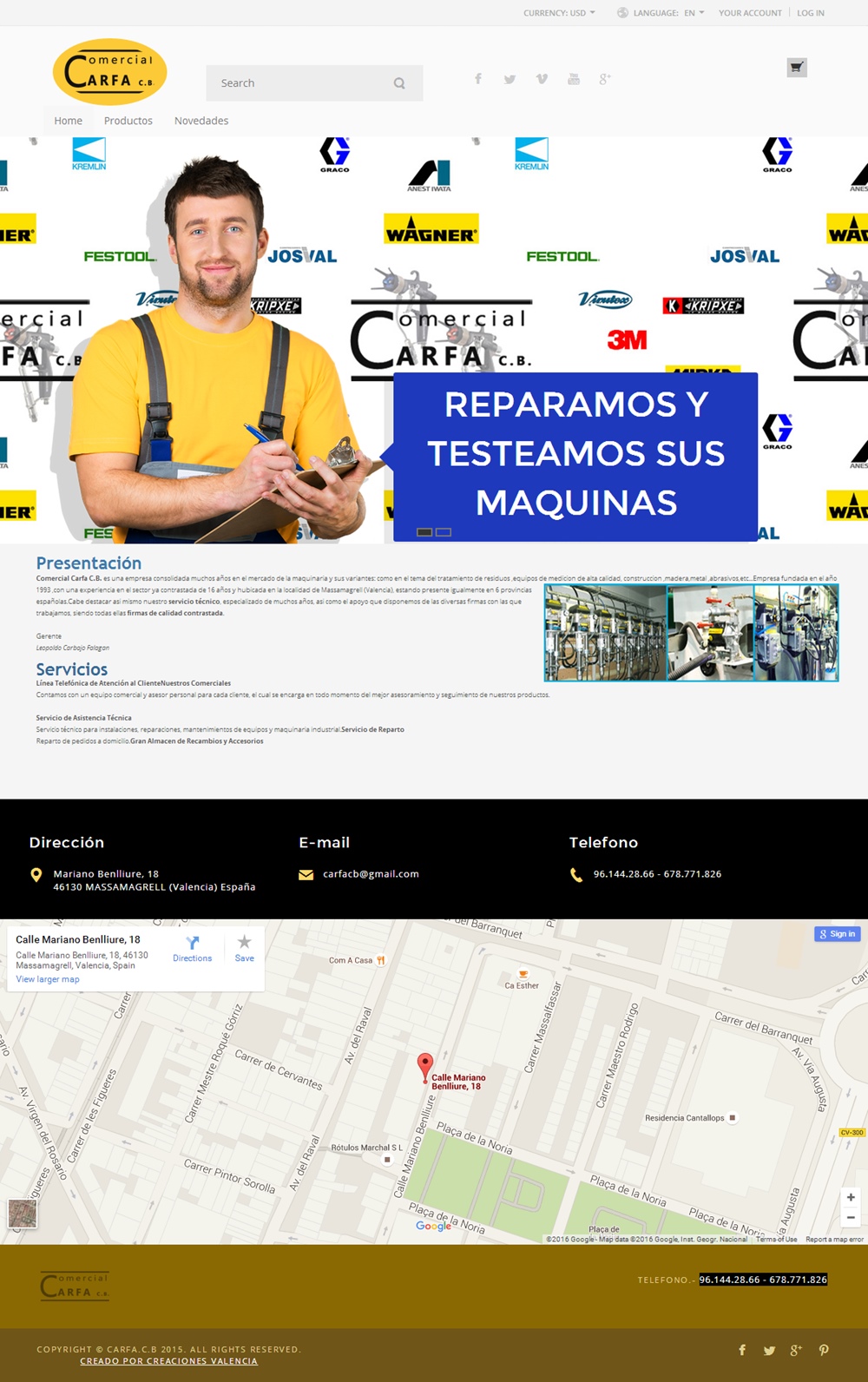Click the address location pin icon

tap(36, 875)
